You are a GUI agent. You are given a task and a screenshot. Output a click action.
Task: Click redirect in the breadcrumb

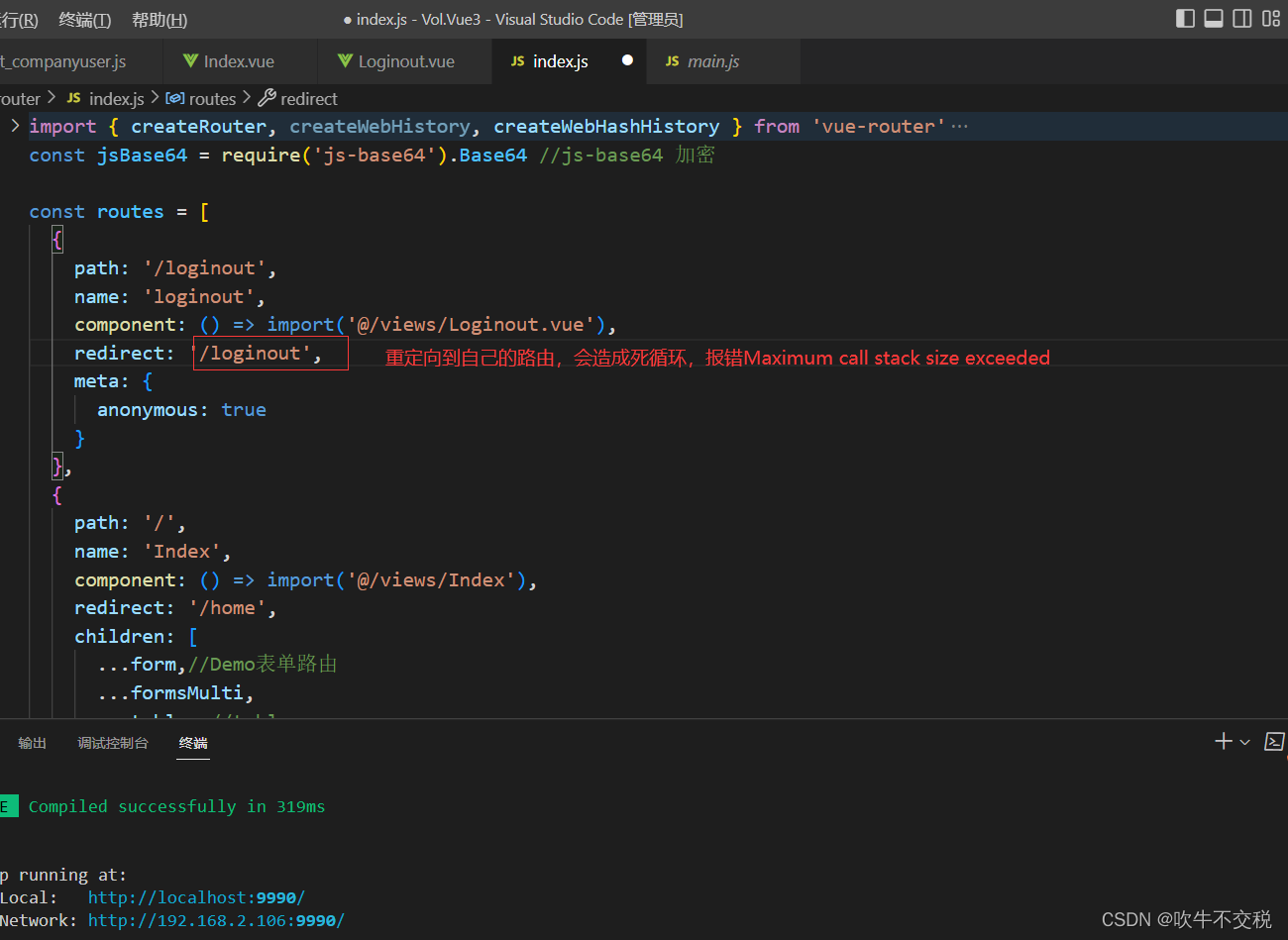tap(309, 99)
